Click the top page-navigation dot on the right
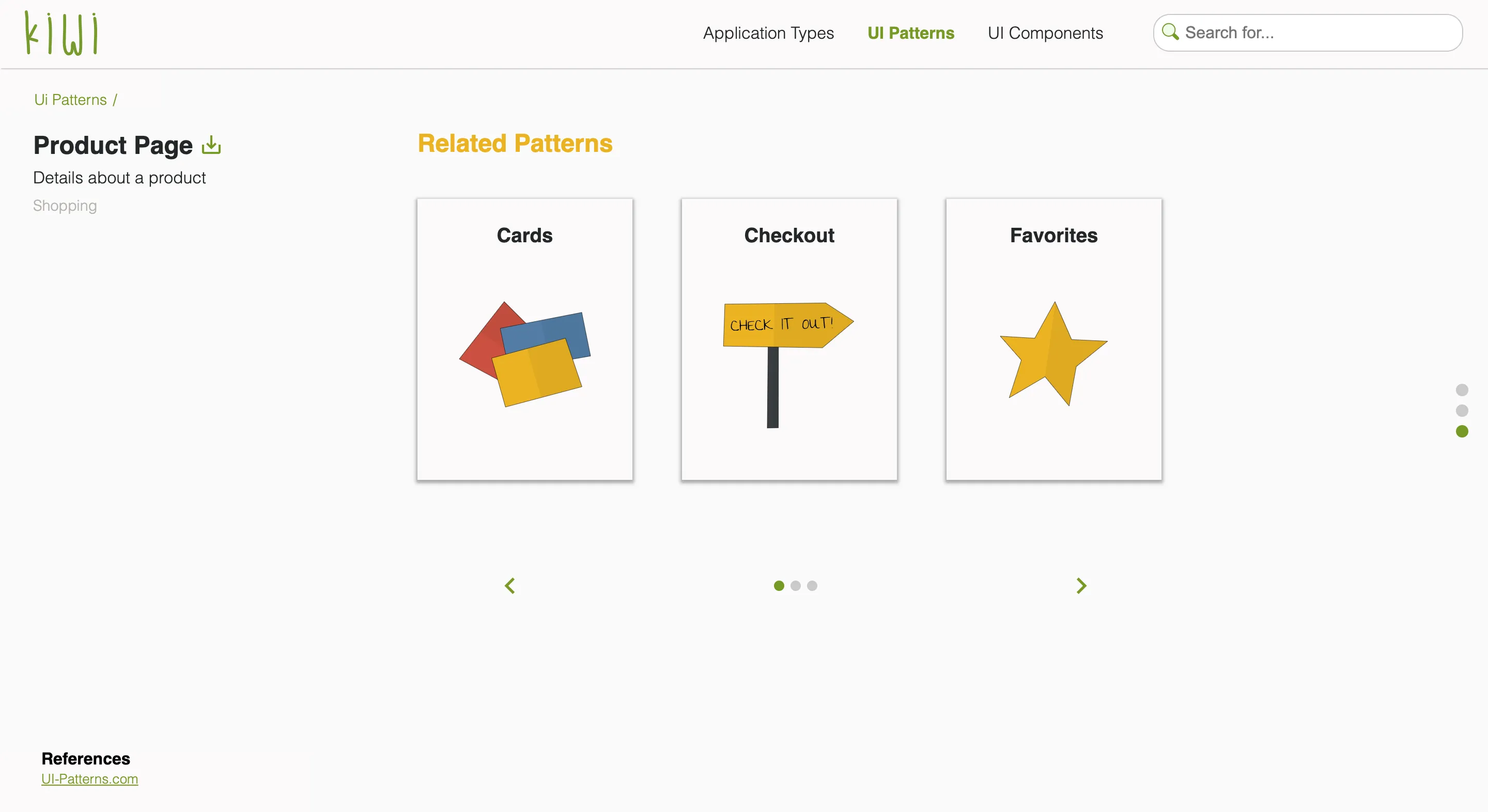1488x812 pixels. click(x=1462, y=390)
